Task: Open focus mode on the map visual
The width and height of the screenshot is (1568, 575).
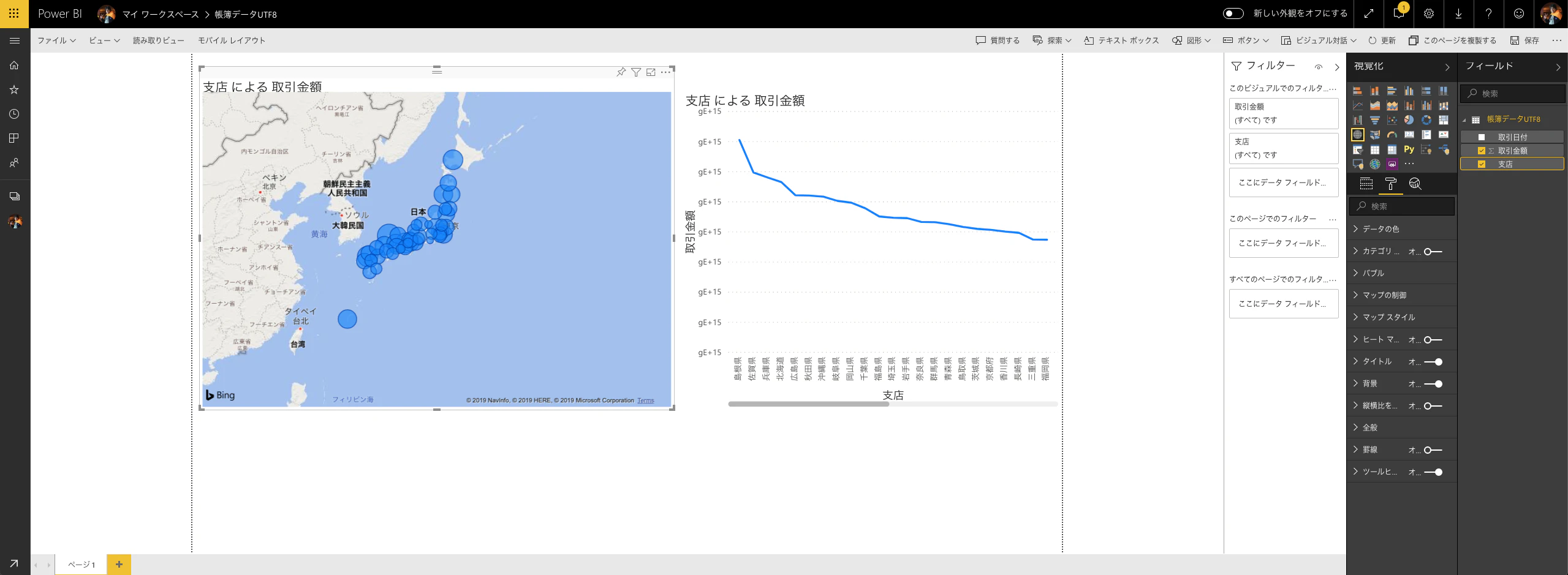Action: point(651,72)
